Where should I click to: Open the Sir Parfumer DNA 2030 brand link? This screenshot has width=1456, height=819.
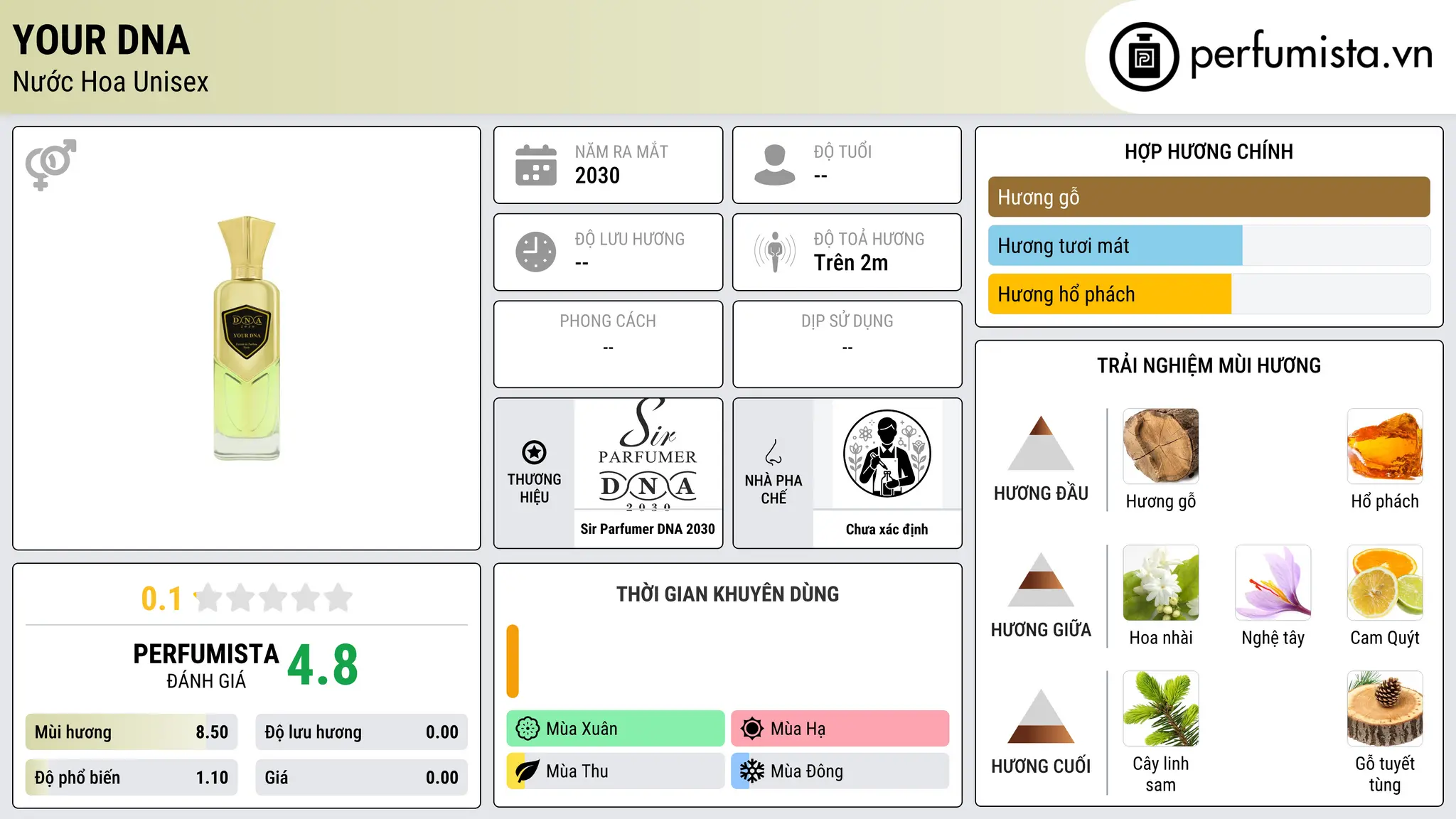[648, 529]
